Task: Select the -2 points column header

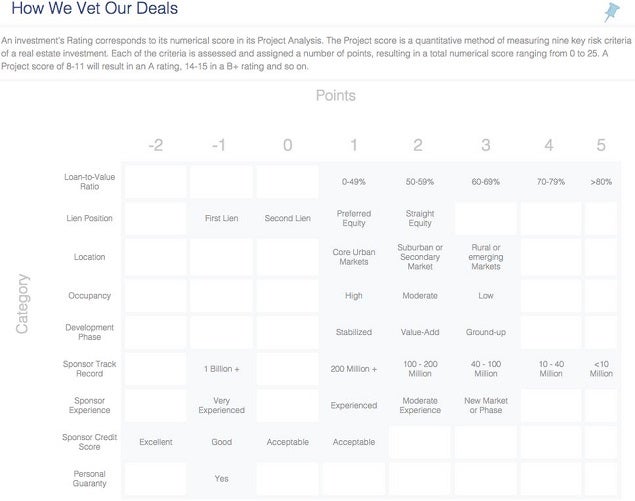Action: (156, 145)
